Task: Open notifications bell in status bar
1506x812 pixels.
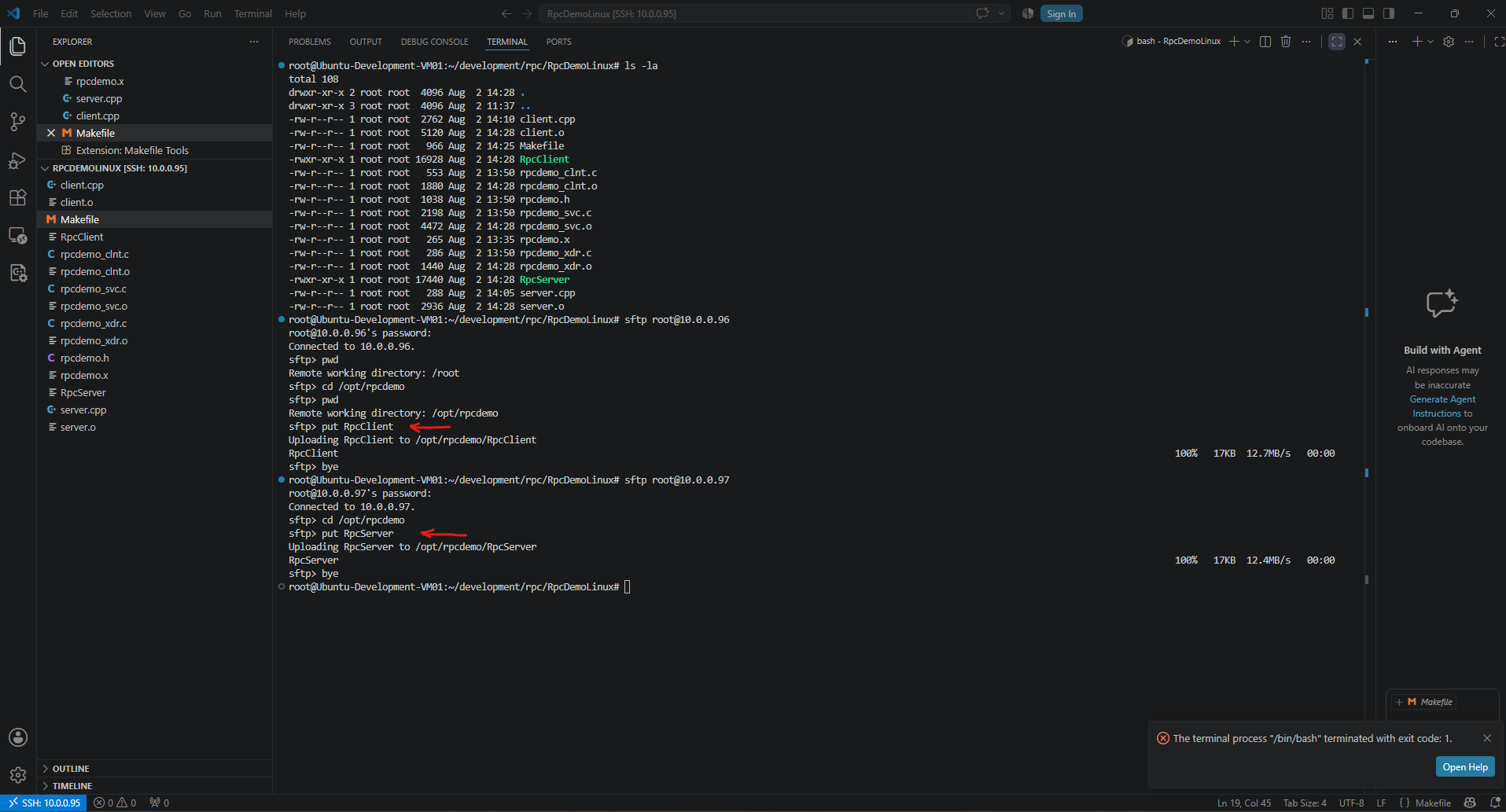Action: [1496, 803]
